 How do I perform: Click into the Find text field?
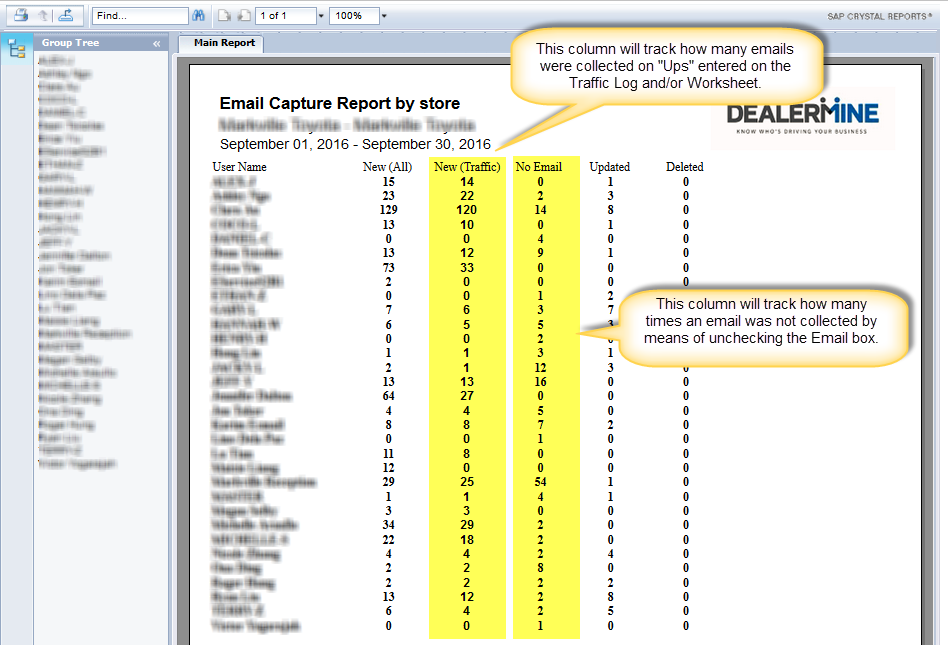pos(139,16)
